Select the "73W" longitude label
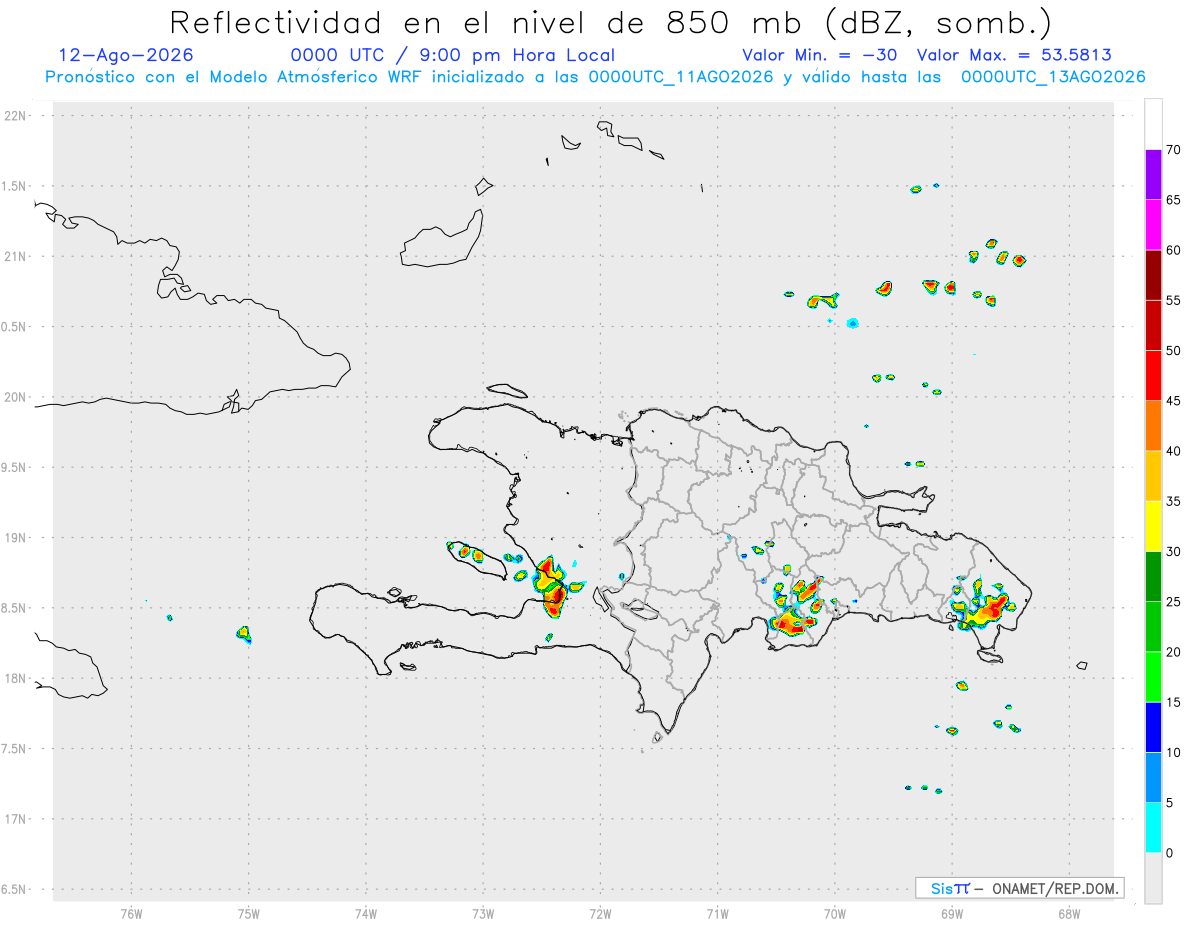 tap(483, 913)
